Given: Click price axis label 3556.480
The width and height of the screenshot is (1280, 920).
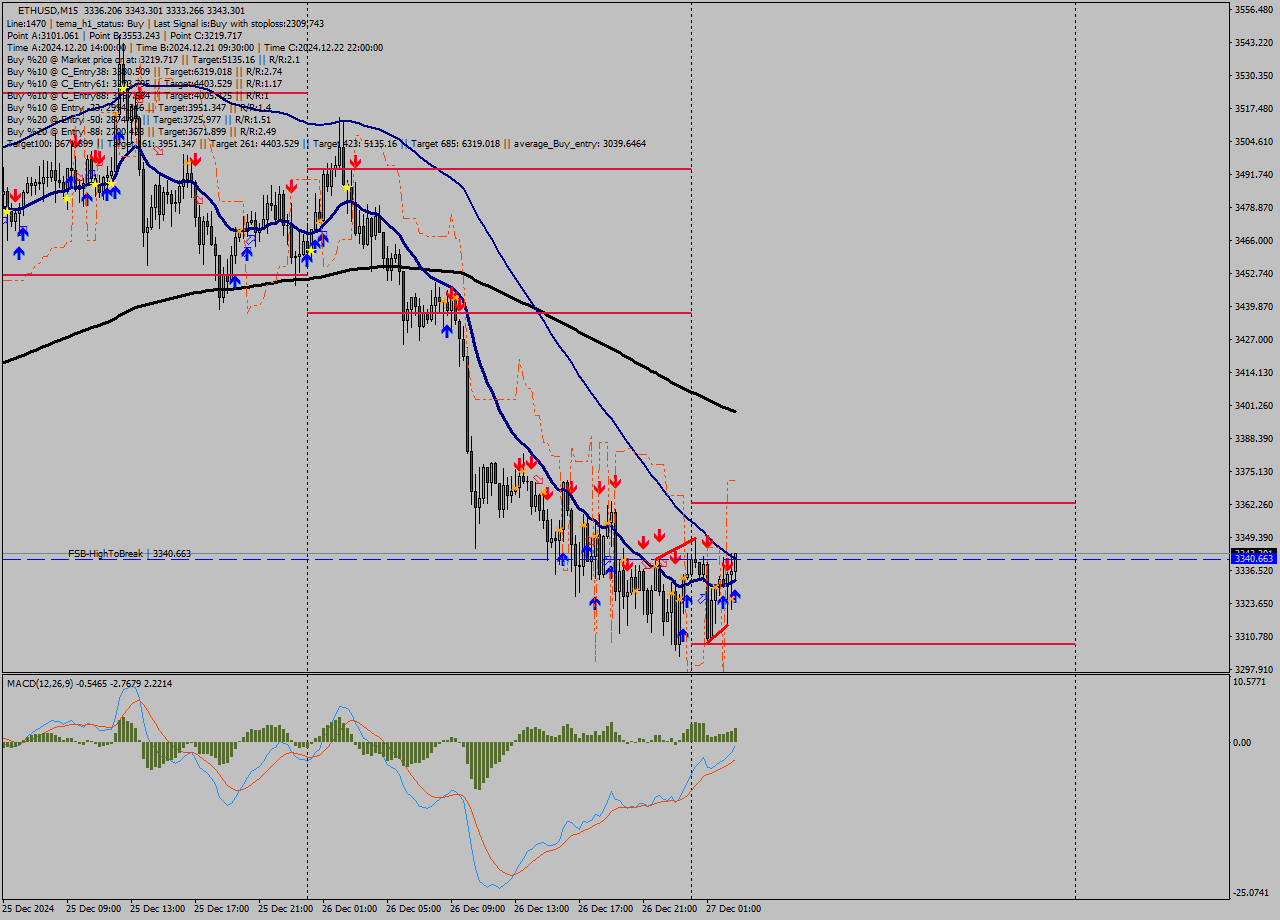Looking at the screenshot, I should [1254, 10].
